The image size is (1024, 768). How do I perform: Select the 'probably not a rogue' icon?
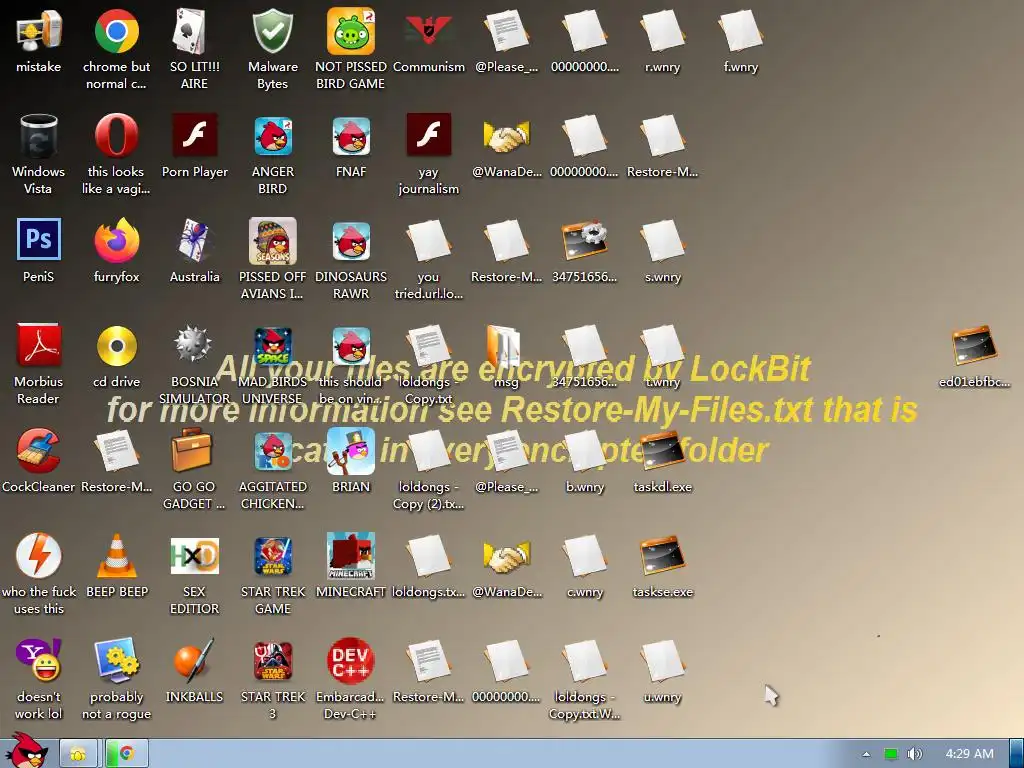116,660
